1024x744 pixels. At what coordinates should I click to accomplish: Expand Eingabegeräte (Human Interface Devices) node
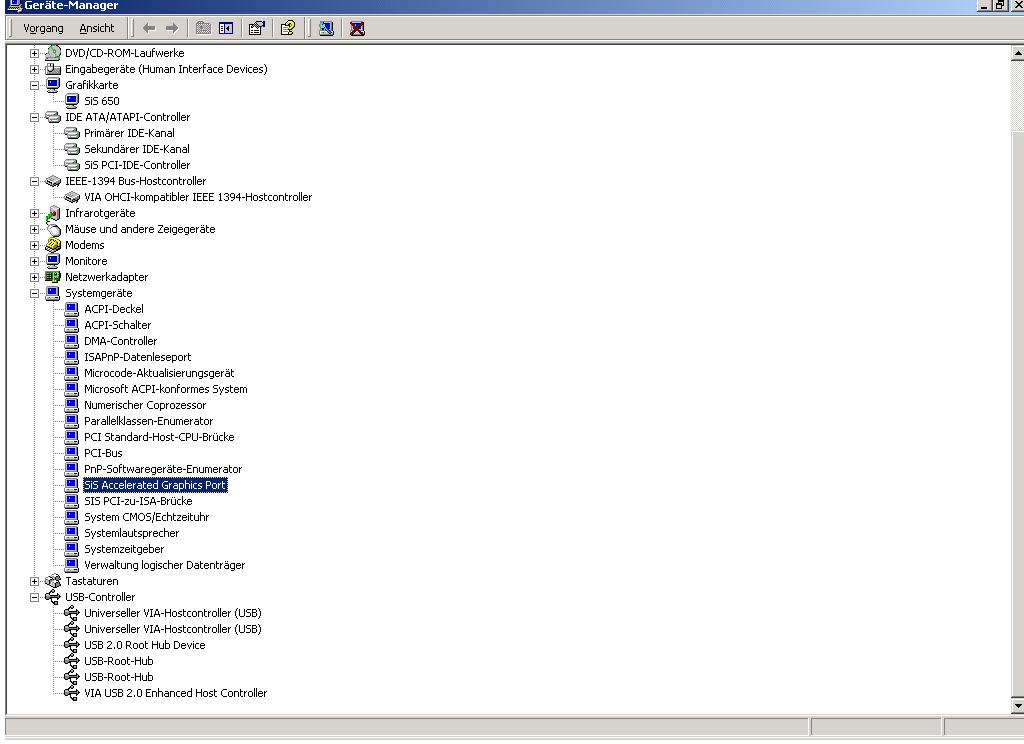tap(35, 69)
